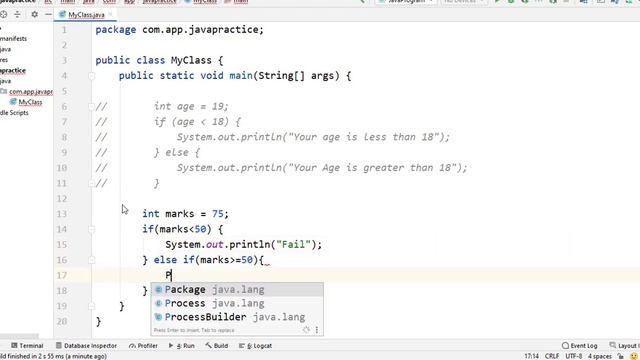Open the Logcat tool window

[255, 346]
